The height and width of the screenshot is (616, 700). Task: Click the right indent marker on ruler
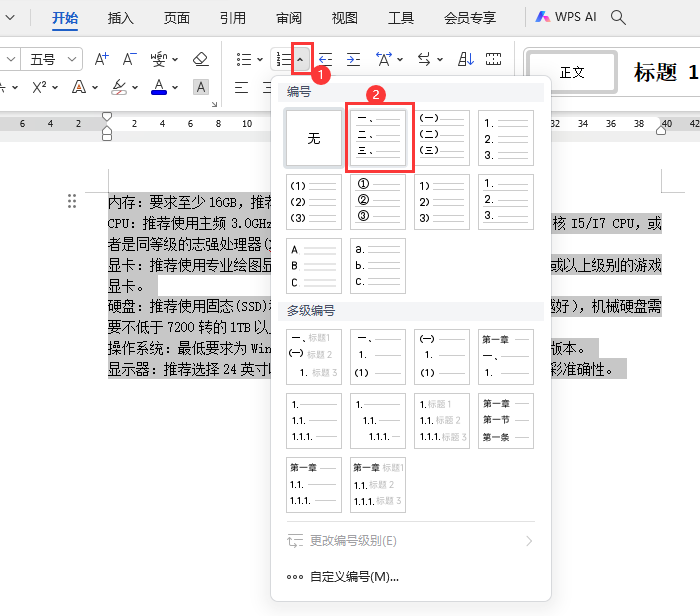661,129
